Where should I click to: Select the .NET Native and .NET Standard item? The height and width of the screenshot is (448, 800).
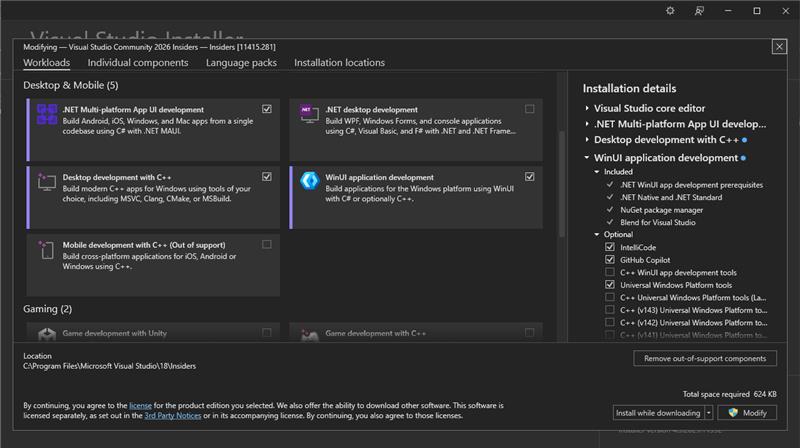(671, 197)
